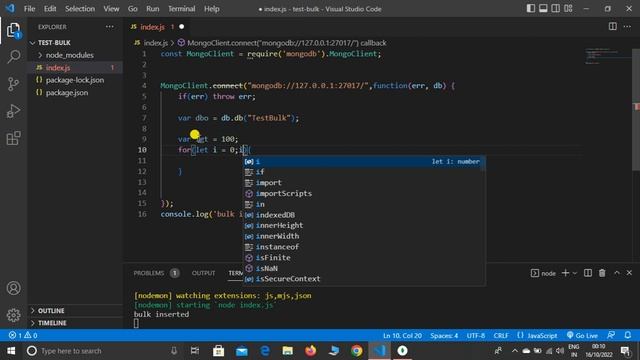Viewport: 640px width, 360px height.
Task: Select the node terminal instance
Action: click(x=543, y=273)
